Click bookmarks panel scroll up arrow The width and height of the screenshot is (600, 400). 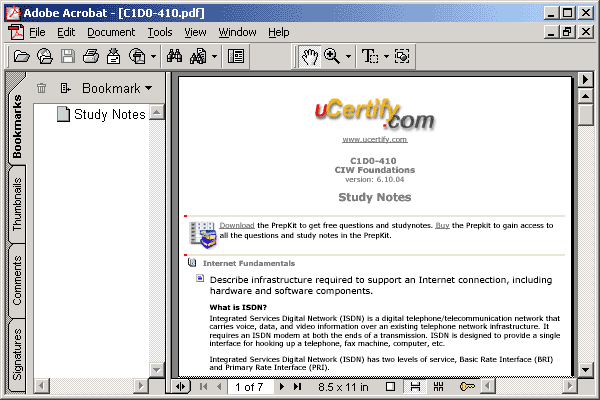pyautogui.click(x=156, y=112)
